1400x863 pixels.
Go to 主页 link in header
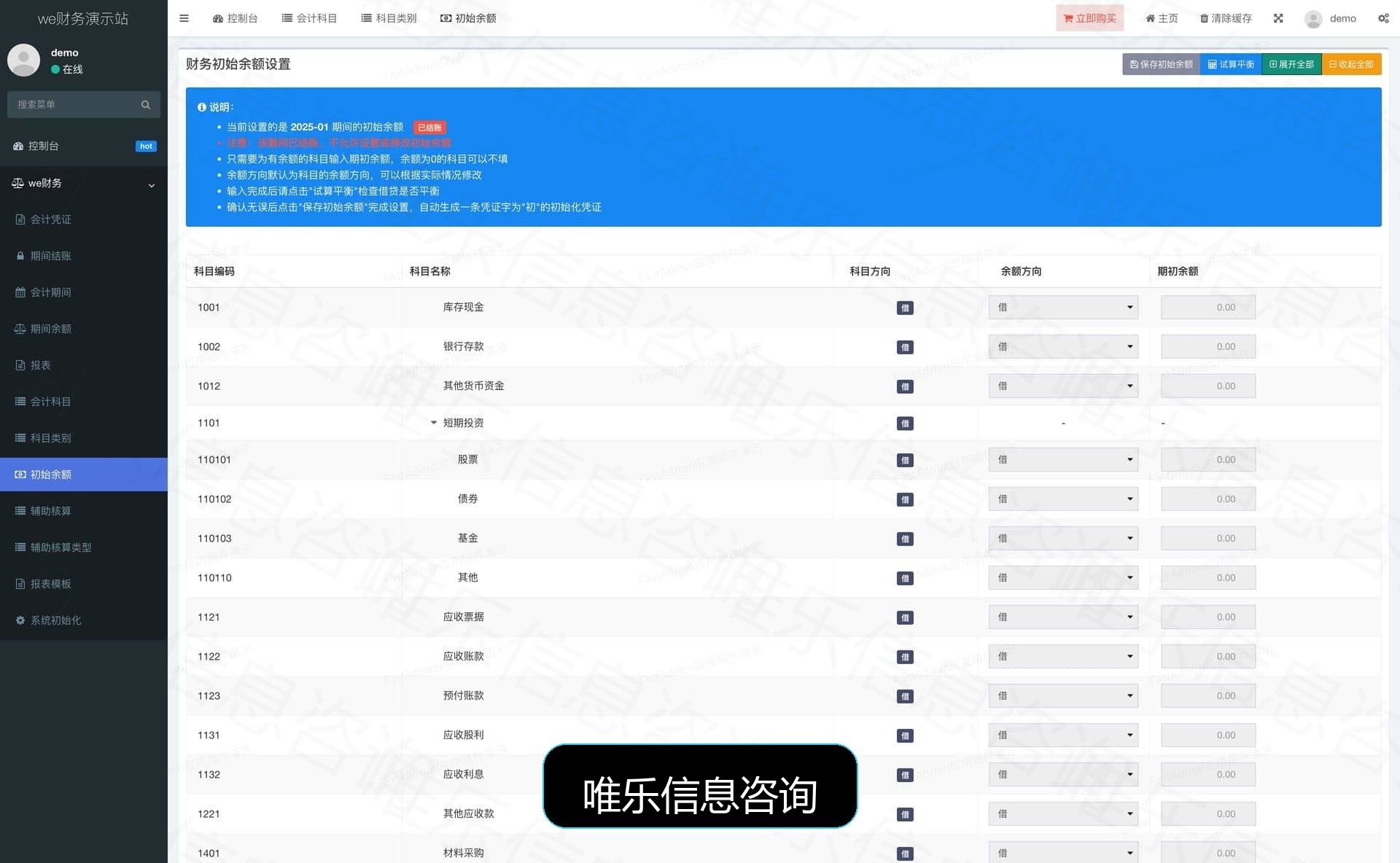point(1162,18)
